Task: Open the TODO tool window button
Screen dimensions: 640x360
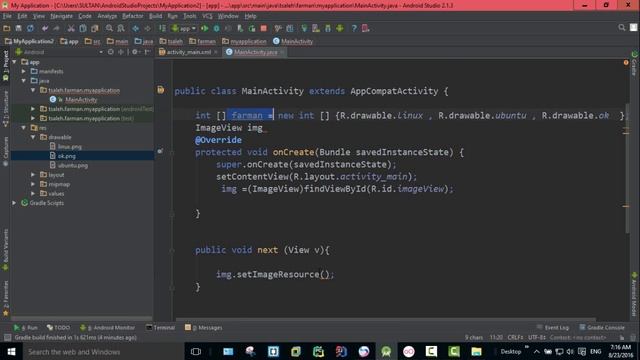Action: 58,327
